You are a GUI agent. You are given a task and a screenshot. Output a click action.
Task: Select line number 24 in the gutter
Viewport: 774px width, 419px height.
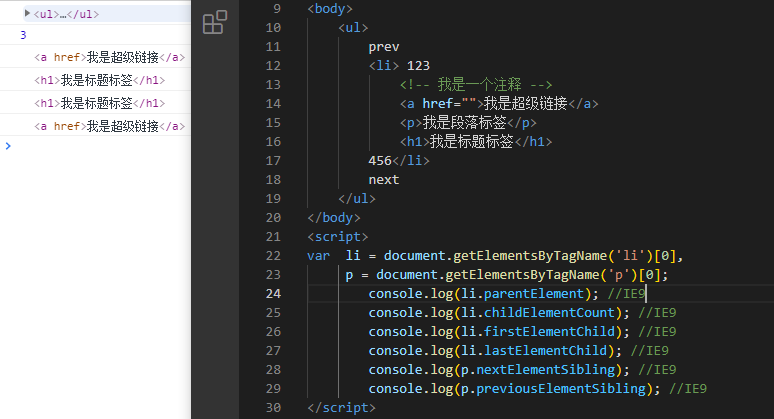tap(273, 294)
